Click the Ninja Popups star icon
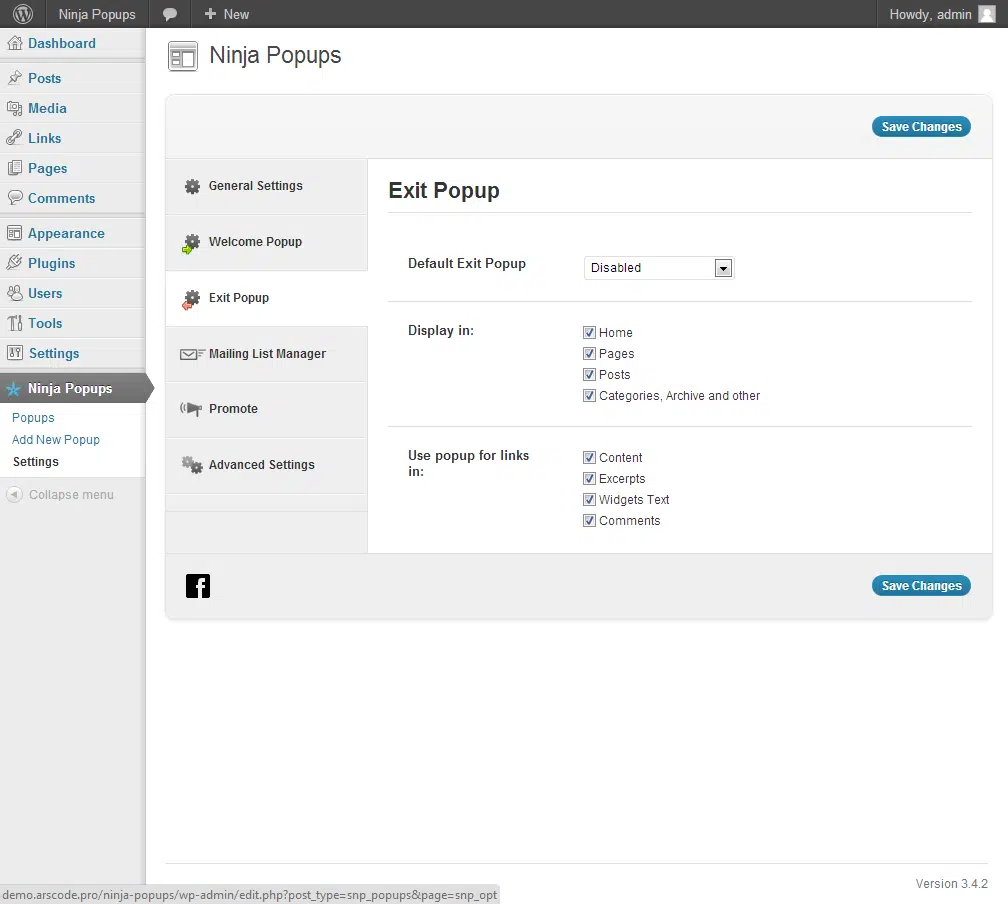Viewport: 1008px width, 904px height. pyautogui.click(x=14, y=389)
